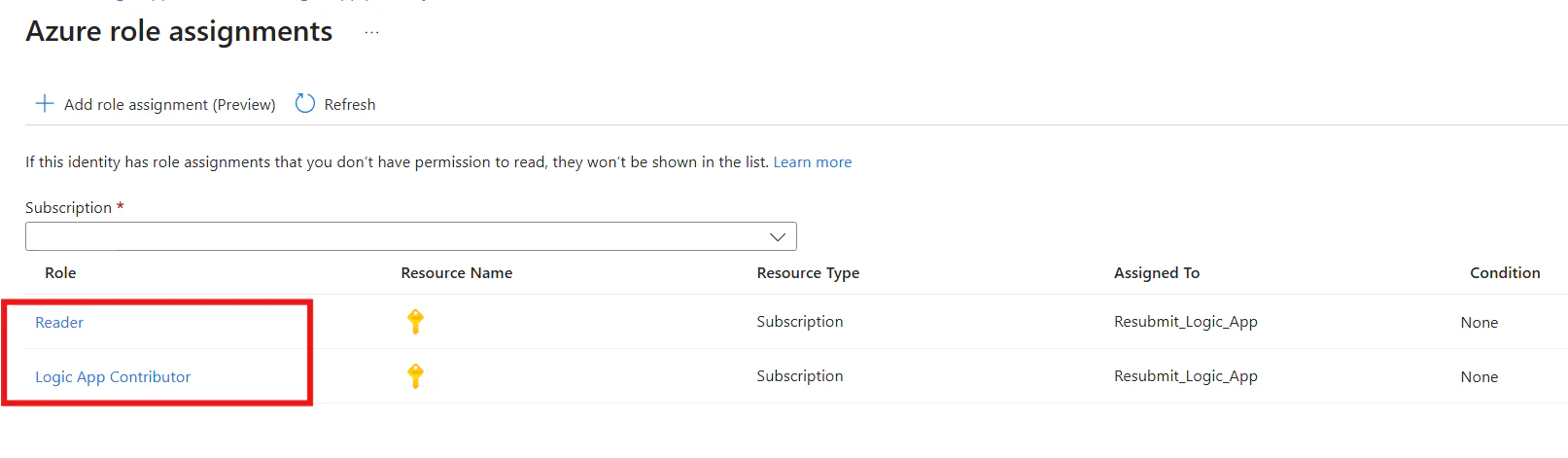Screen dimensions: 1568x458
Task: Open the Logic App Contributor role link
Action: point(113,376)
